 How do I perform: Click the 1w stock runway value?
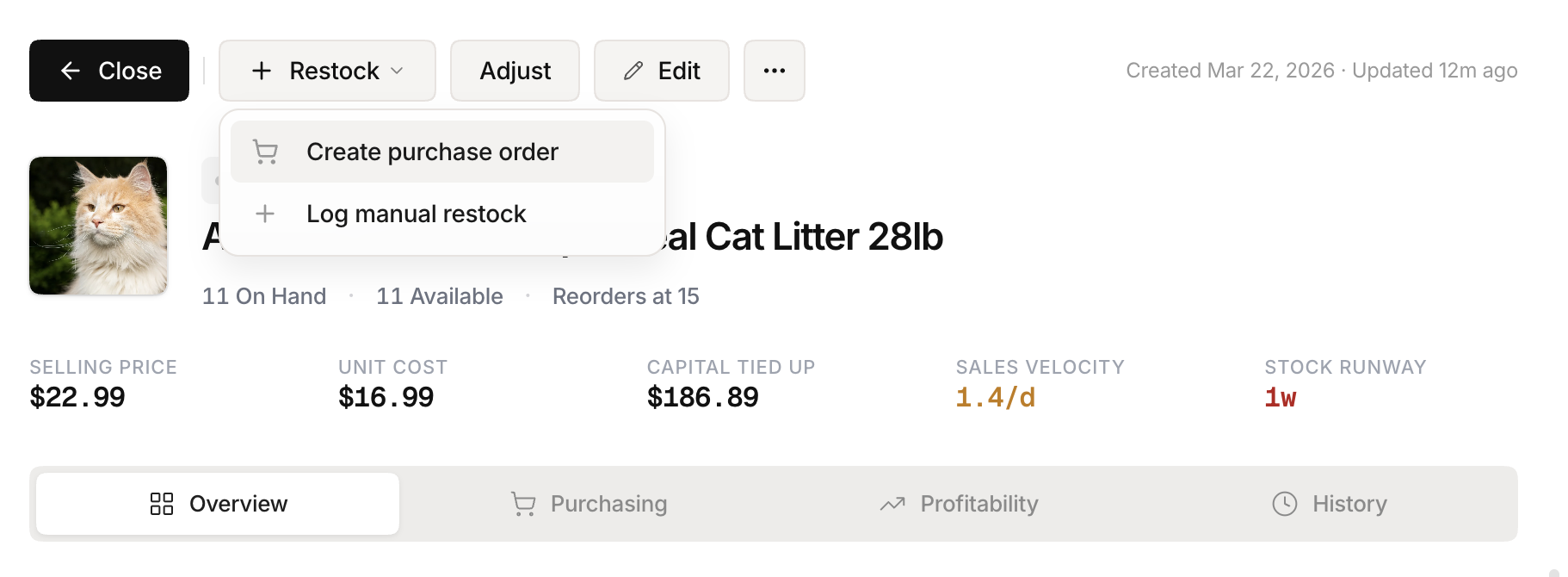pos(1279,397)
